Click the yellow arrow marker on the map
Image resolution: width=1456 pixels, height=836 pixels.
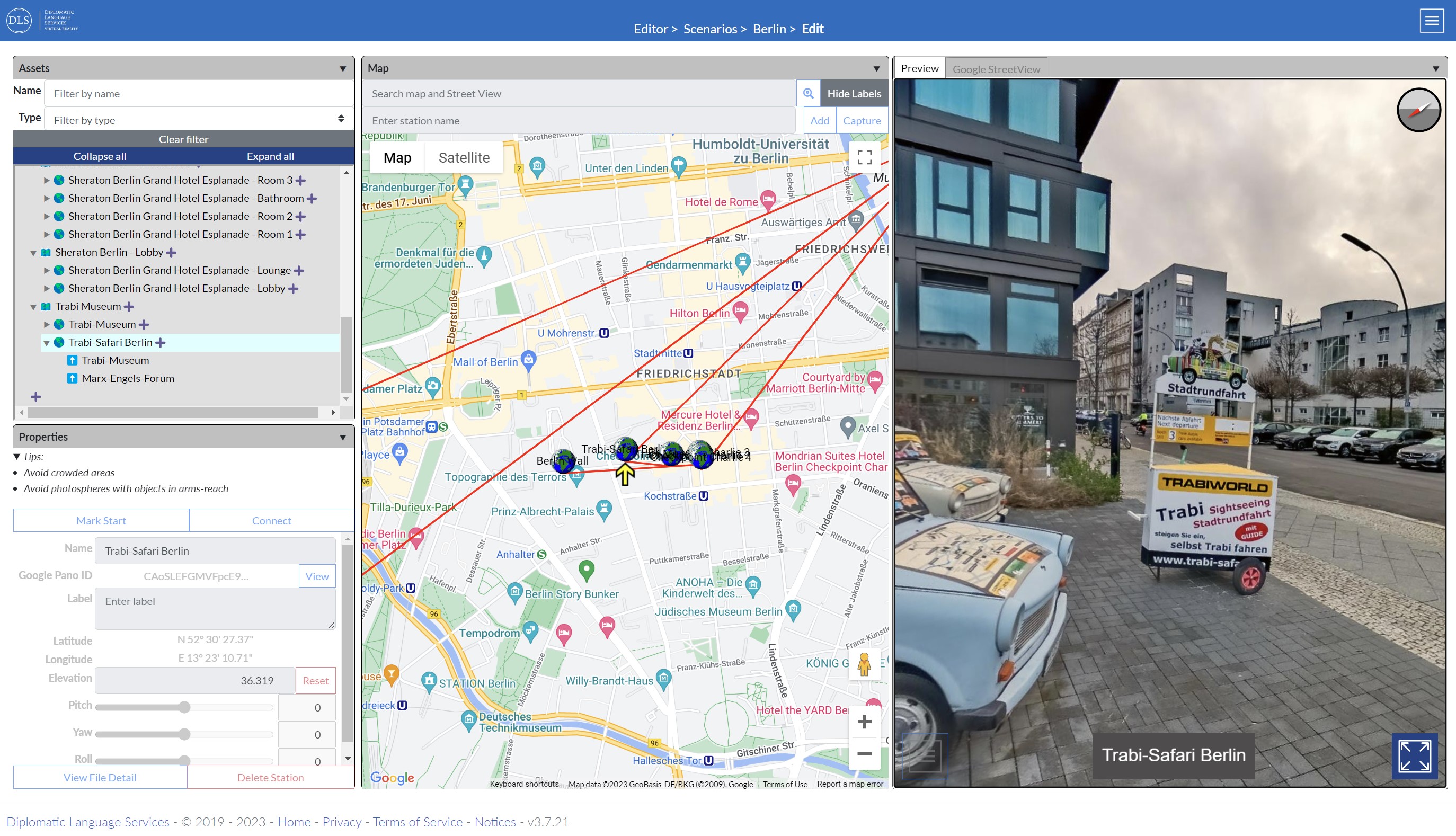coord(625,475)
